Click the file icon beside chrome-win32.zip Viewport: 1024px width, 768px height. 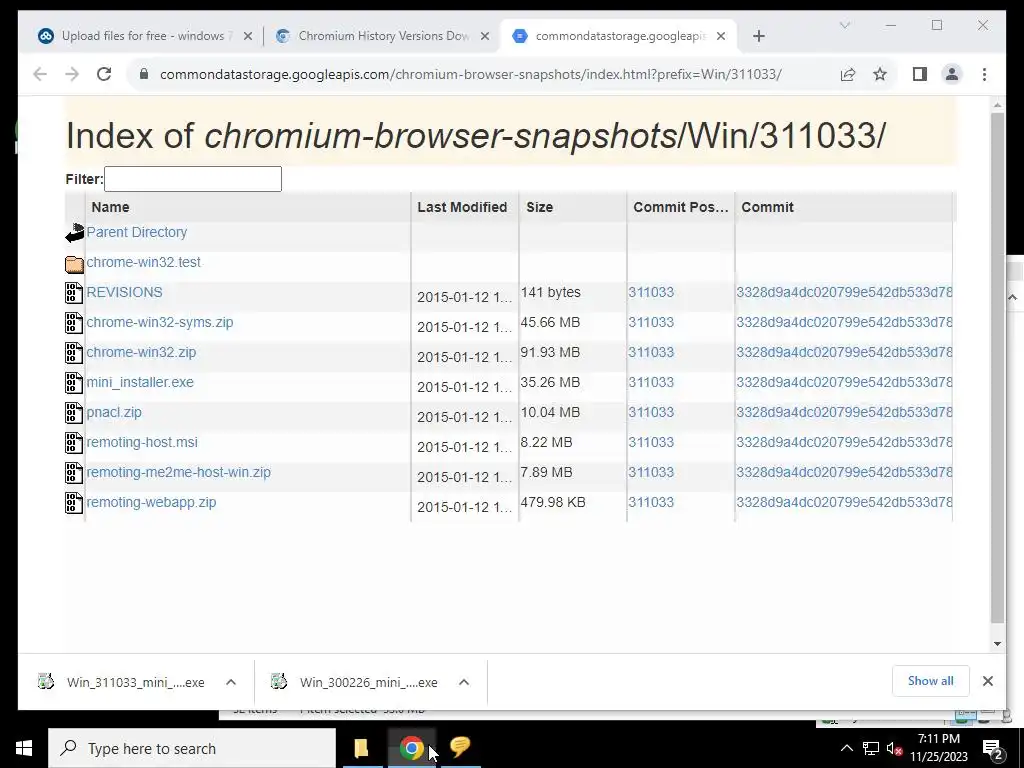(74, 353)
